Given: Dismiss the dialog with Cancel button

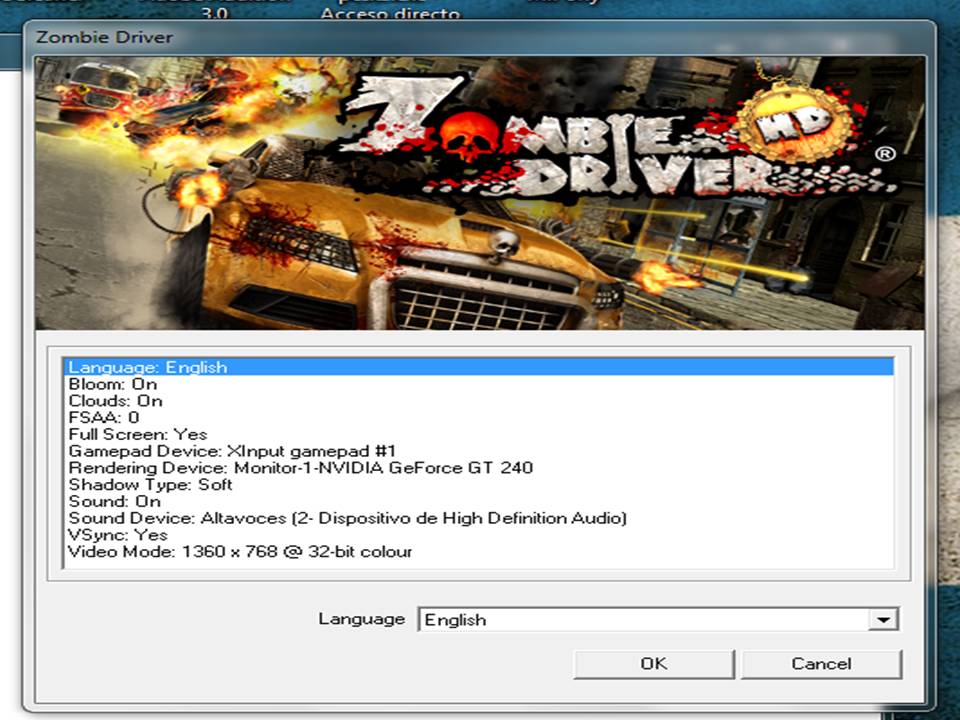Looking at the screenshot, I should (x=821, y=664).
